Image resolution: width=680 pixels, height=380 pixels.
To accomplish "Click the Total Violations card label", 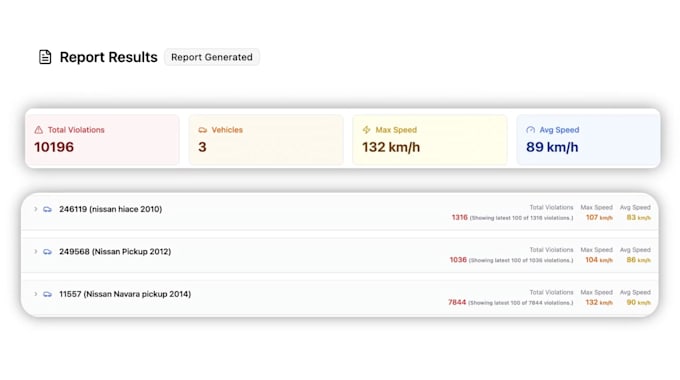I will click(76, 130).
